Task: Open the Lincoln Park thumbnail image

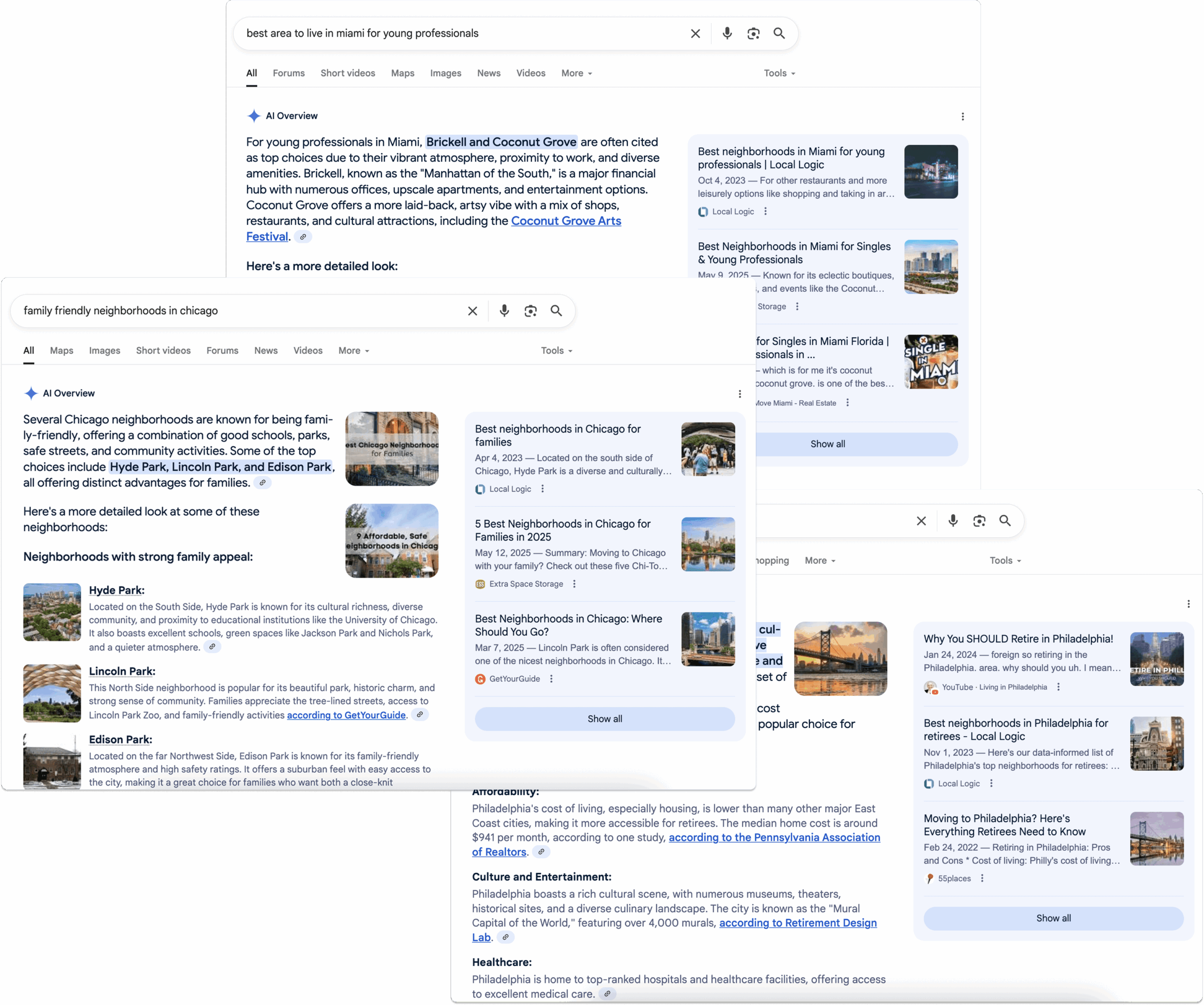Action: click(52, 693)
